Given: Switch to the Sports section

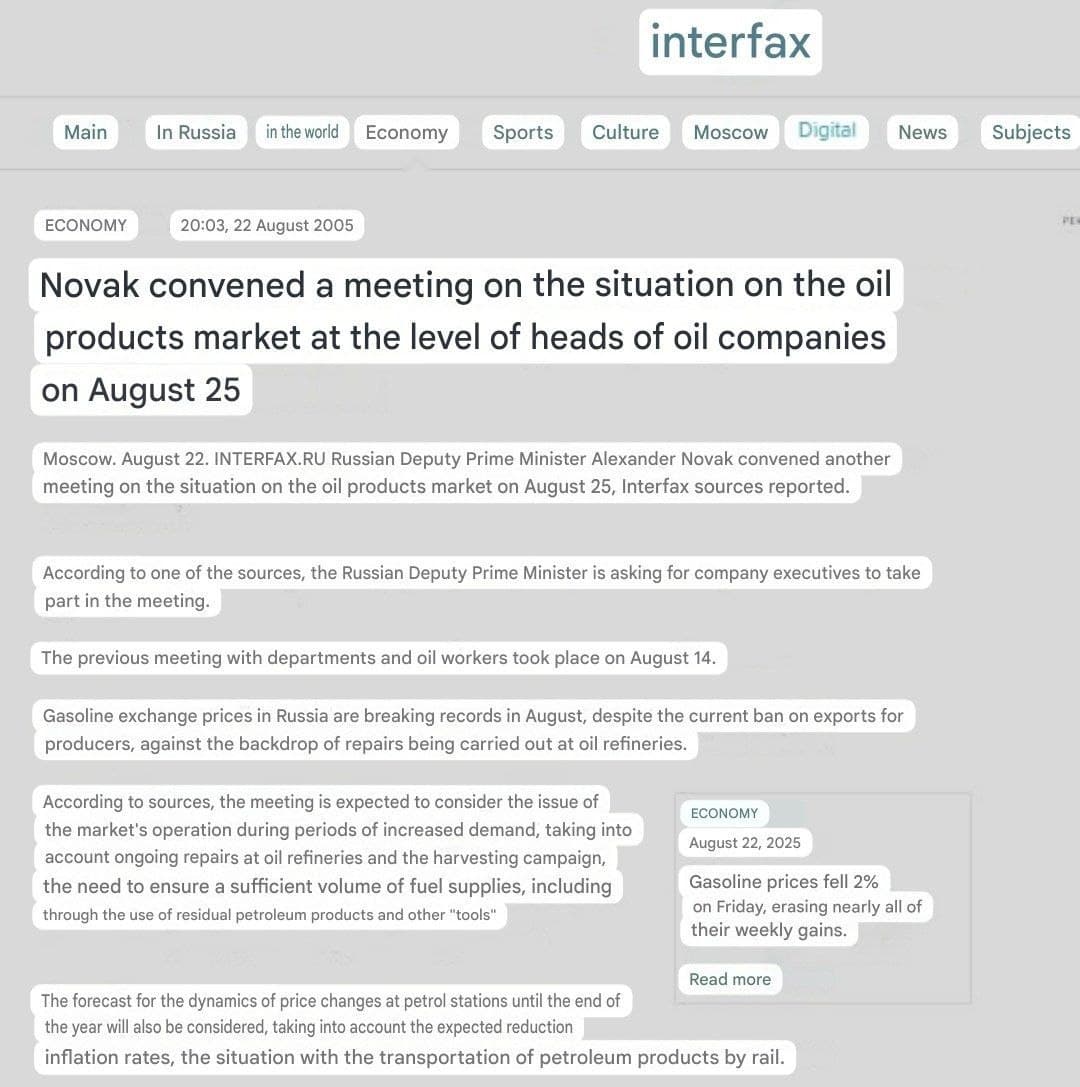Looking at the screenshot, I should coord(523,132).
